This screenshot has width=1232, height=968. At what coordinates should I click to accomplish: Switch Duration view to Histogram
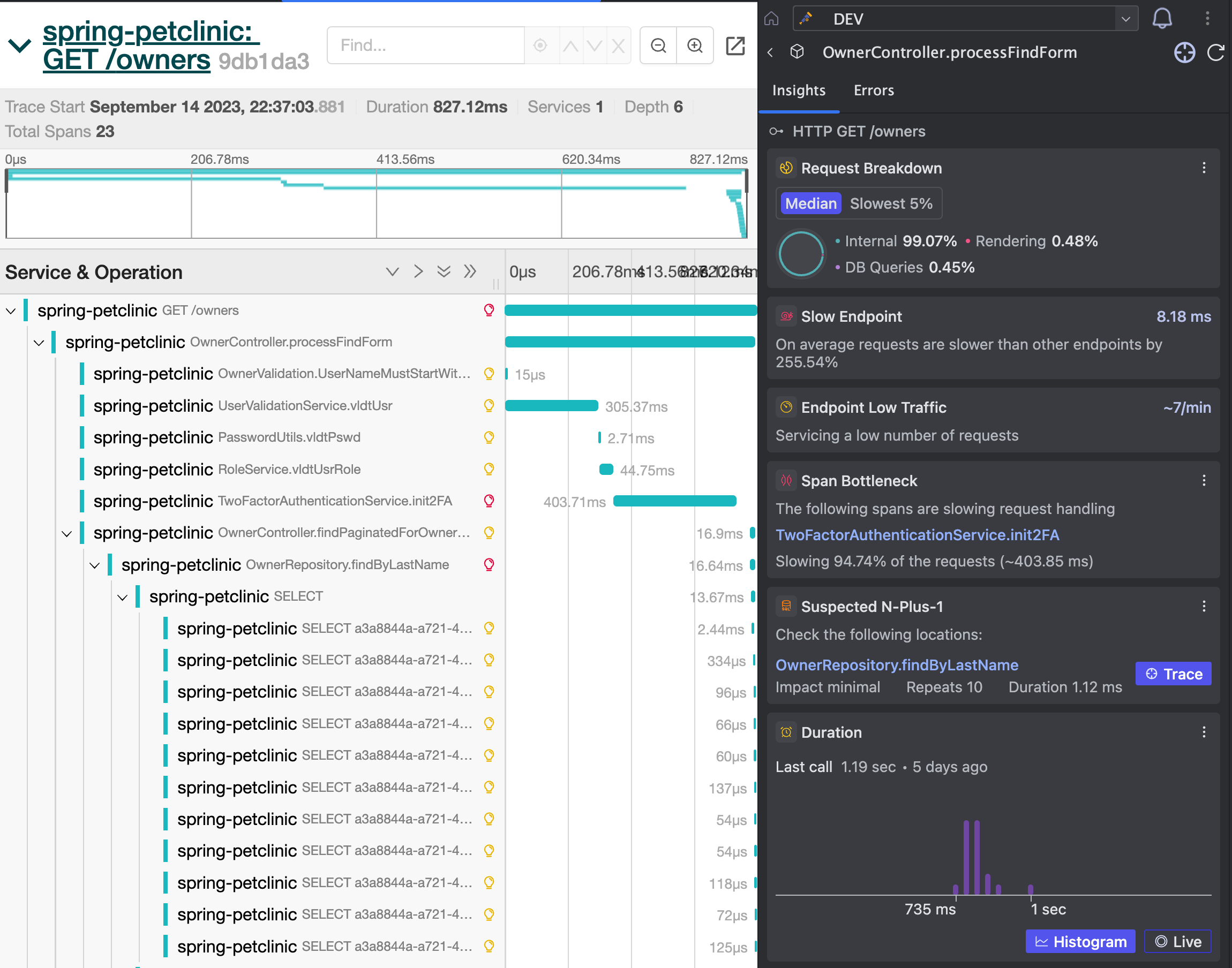click(x=1080, y=941)
